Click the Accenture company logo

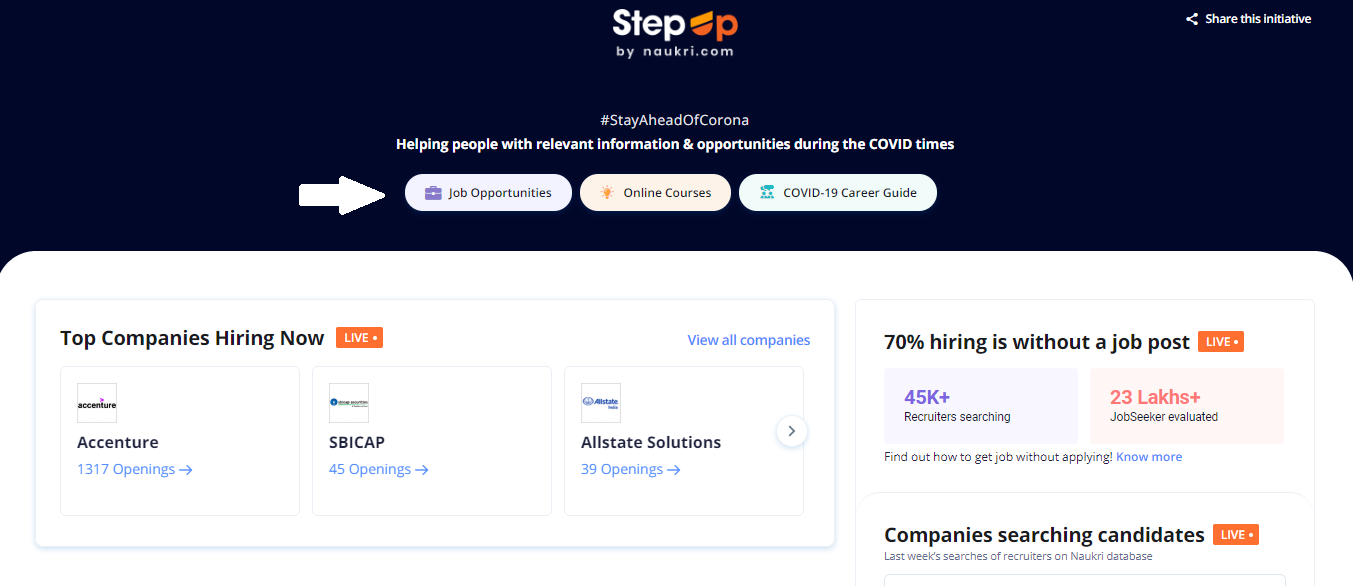pos(97,403)
